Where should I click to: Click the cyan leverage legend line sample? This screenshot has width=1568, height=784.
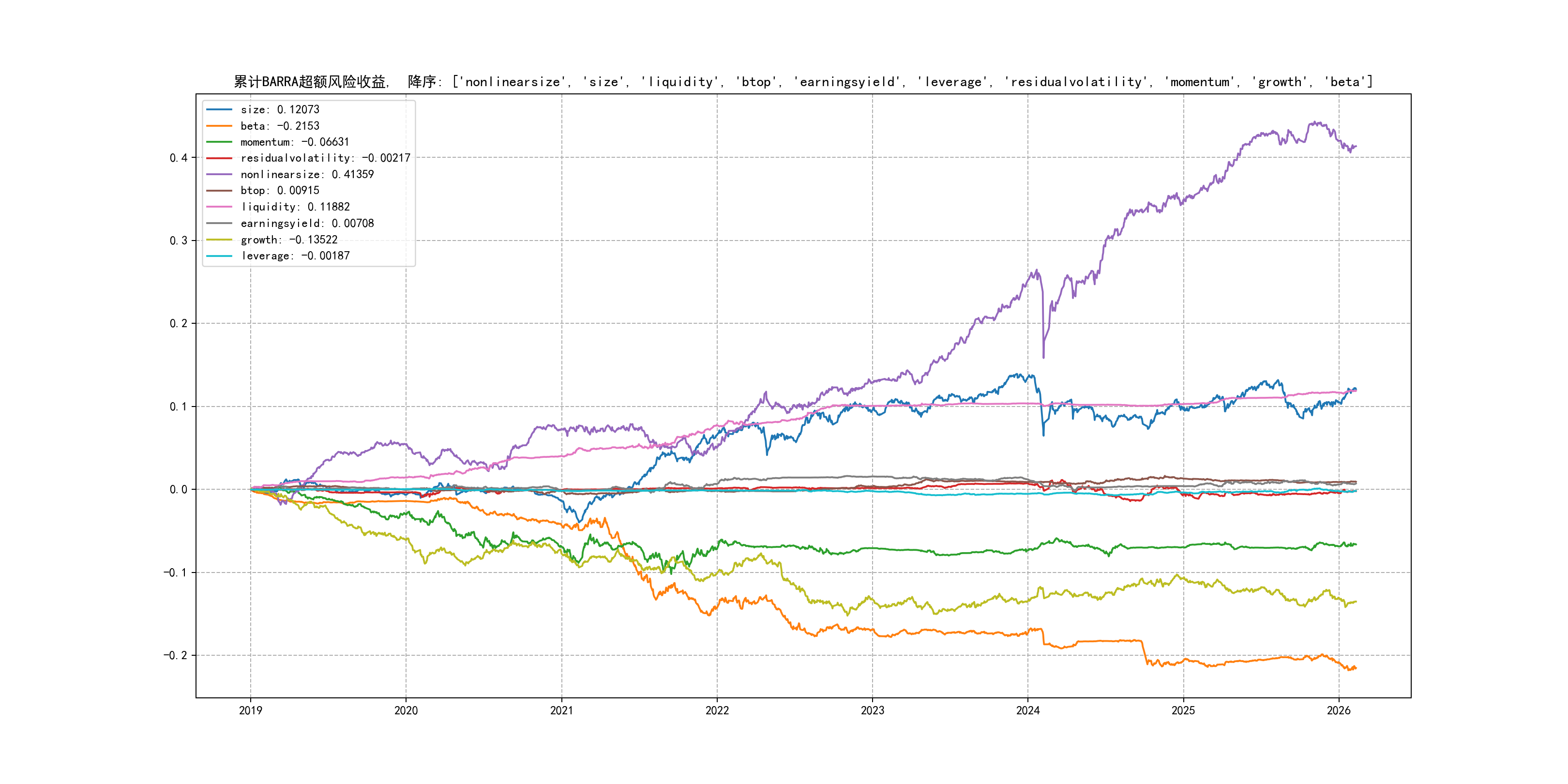pyautogui.click(x=219, y=256)
